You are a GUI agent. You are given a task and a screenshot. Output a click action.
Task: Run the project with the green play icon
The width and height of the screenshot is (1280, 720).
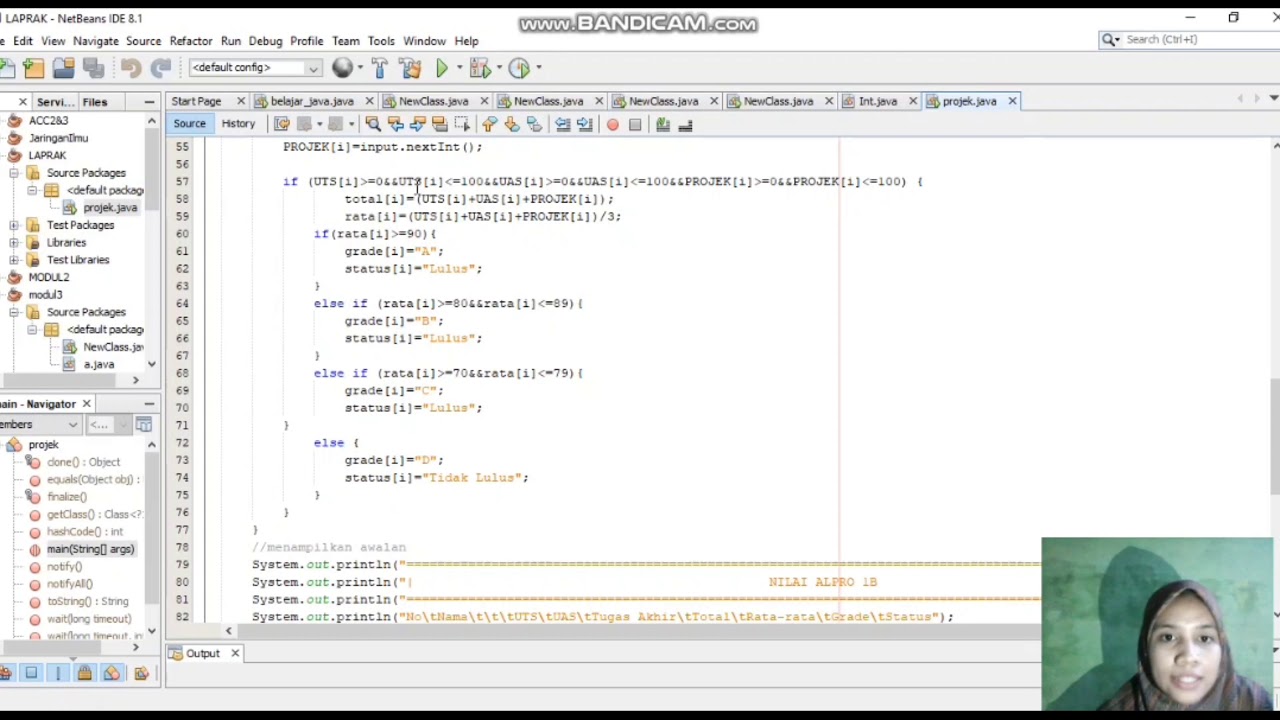tap(442, 68)
